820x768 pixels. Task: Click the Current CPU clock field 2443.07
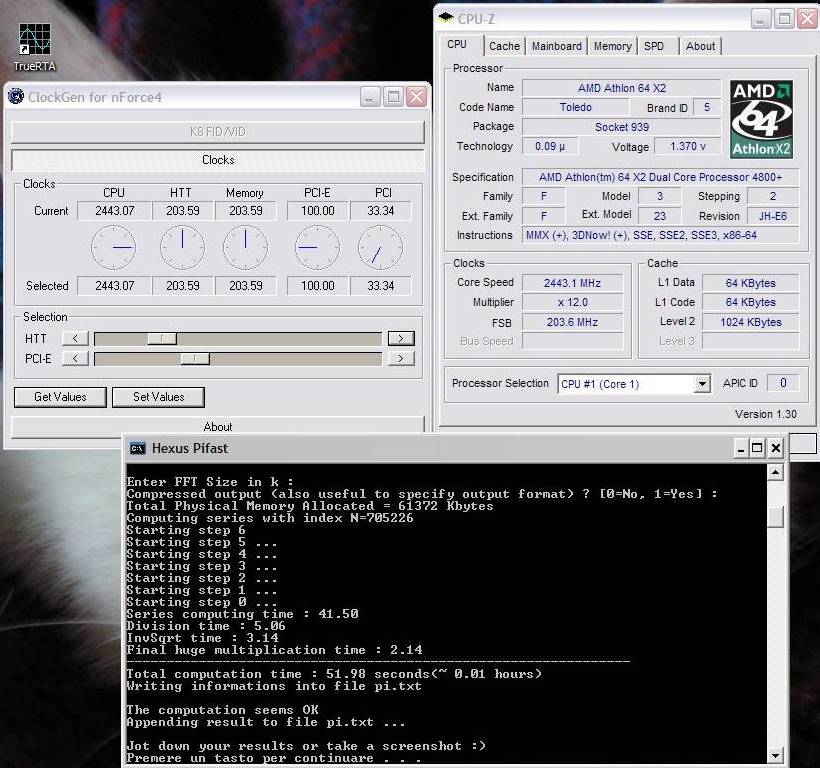114,211
